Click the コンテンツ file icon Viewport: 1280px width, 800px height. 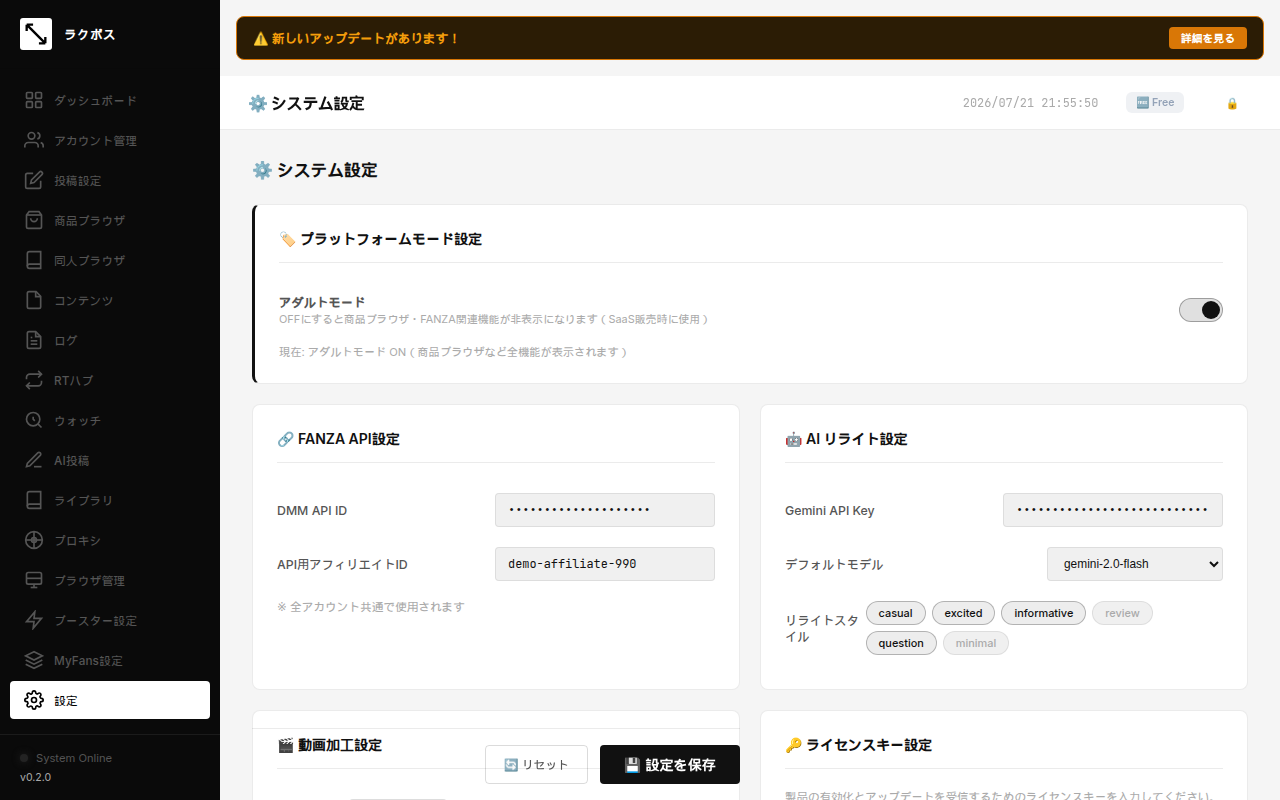click(34, 300)
